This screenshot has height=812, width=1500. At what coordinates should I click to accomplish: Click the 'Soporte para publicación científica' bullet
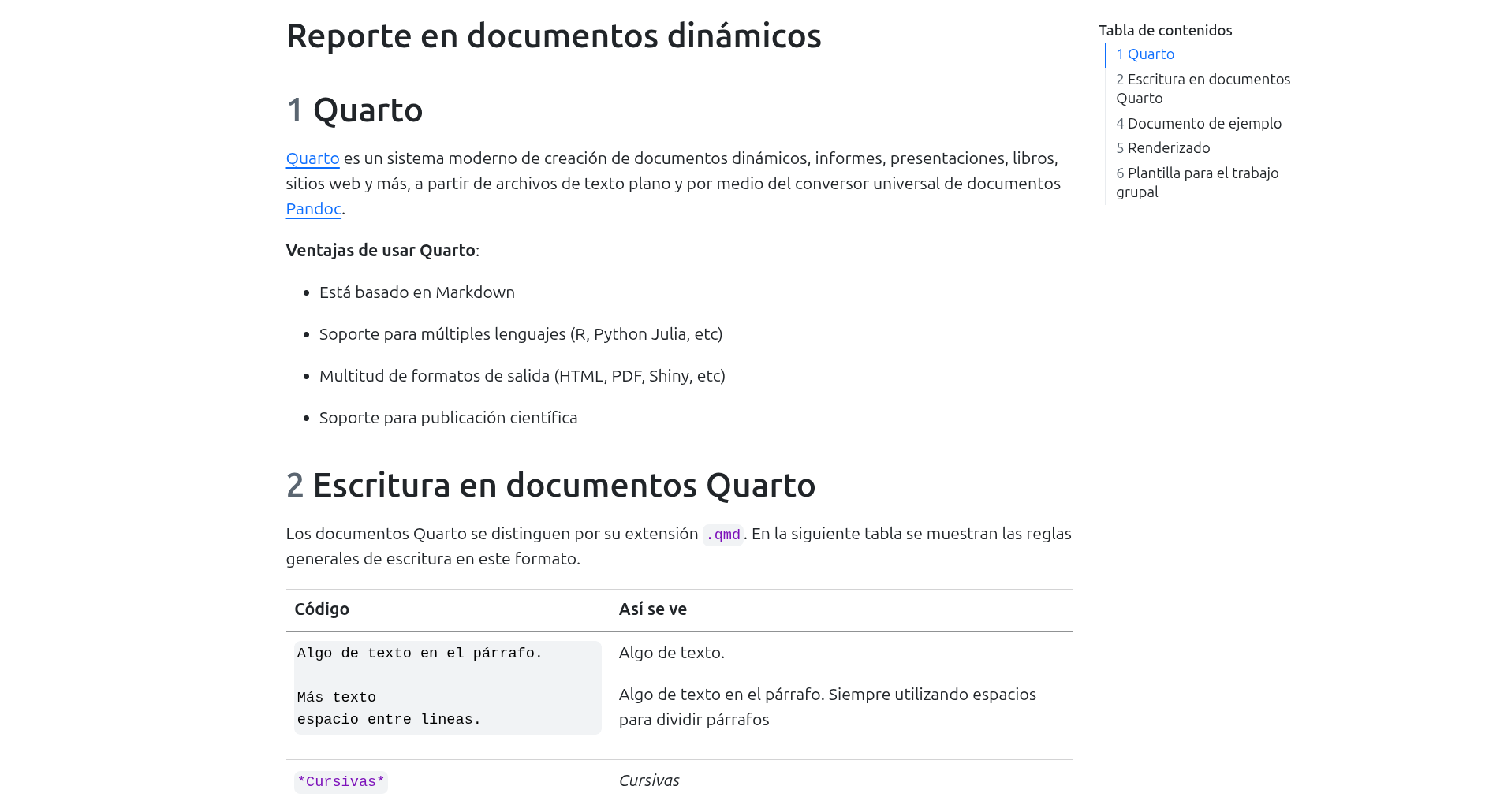coord(448,418)
